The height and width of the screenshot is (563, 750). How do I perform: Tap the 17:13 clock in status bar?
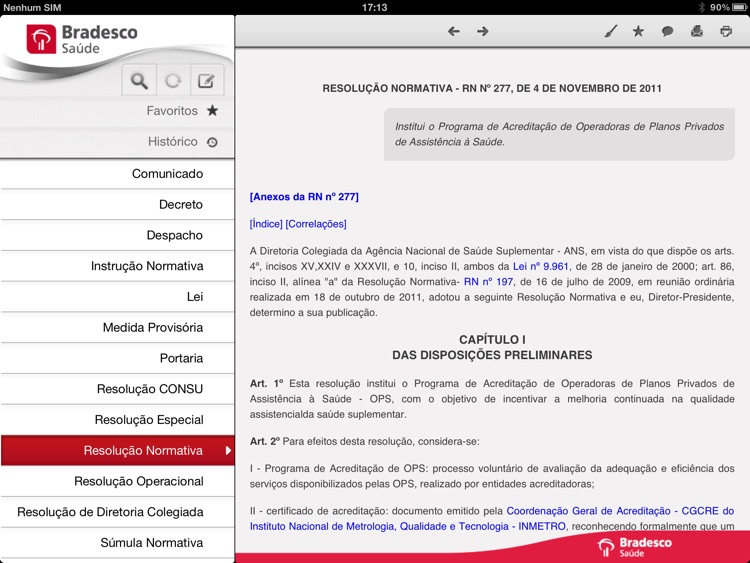tap(375, 7)
